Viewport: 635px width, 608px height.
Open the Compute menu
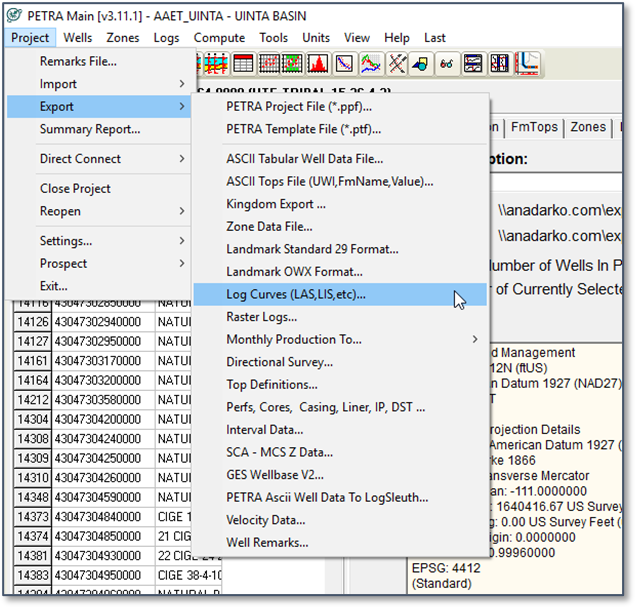(x=219, y=37)
